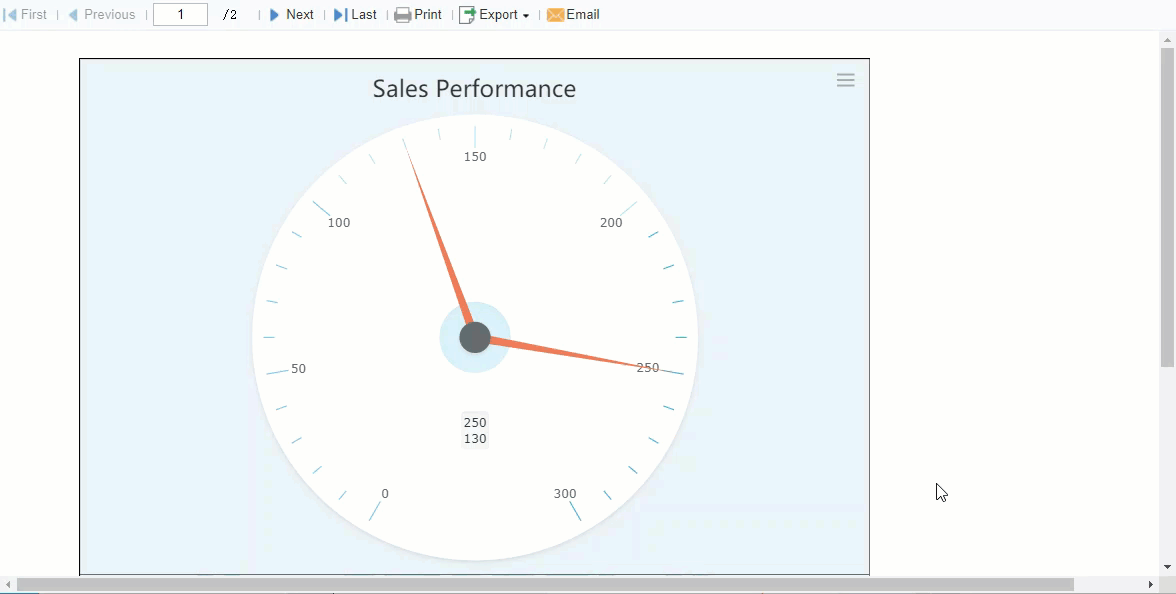The image size is (1176, 594).
Task: Click the gauge center pivot
Action: pyautogui.click(x=475, y=338)
